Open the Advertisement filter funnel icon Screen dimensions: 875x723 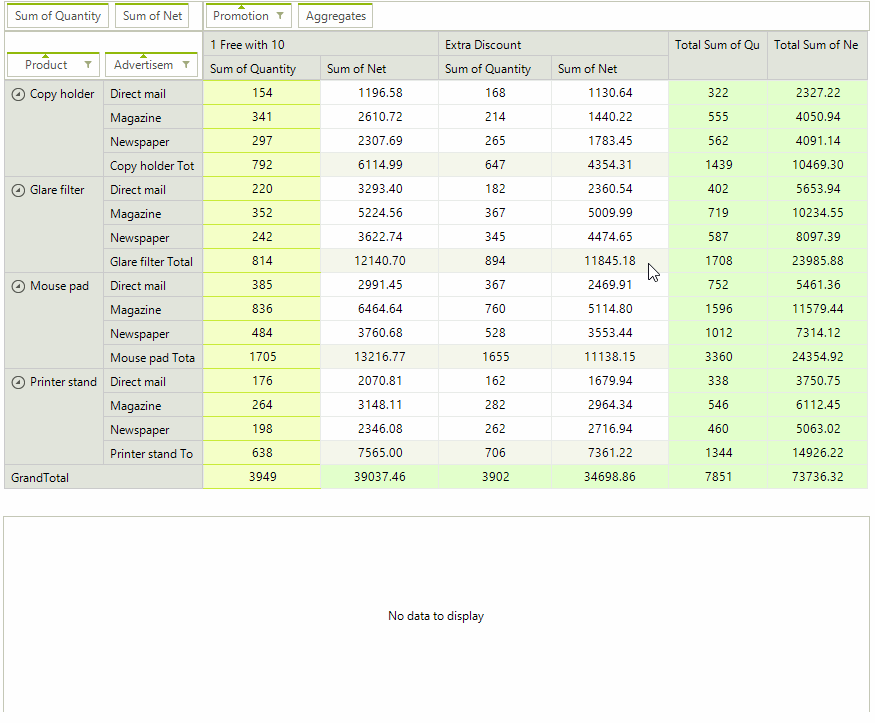click(x=186, y=64)
